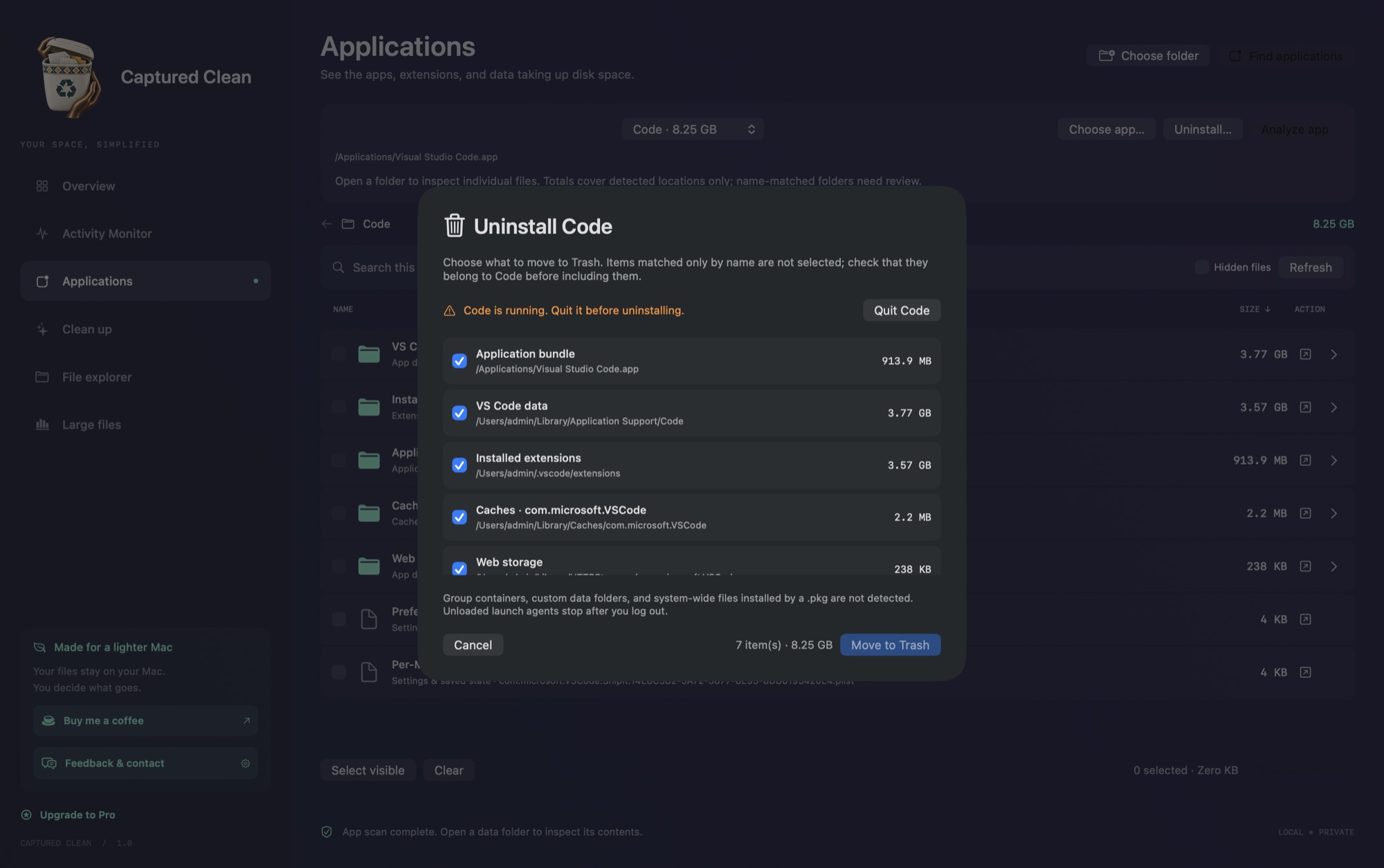Screen dimensions: 1384x868
Task: Select the VS C row checkbox in the list
Action: pos(338,354)
